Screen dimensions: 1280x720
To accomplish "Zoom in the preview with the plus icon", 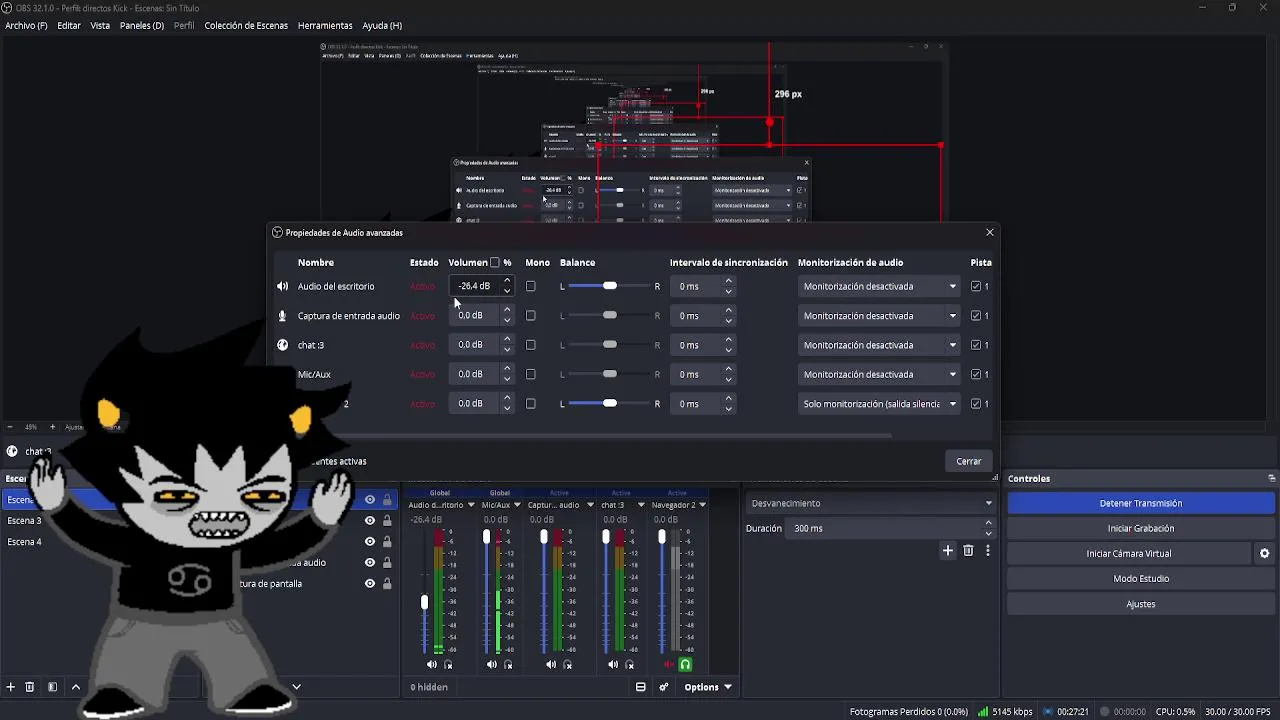I will 53,427.
